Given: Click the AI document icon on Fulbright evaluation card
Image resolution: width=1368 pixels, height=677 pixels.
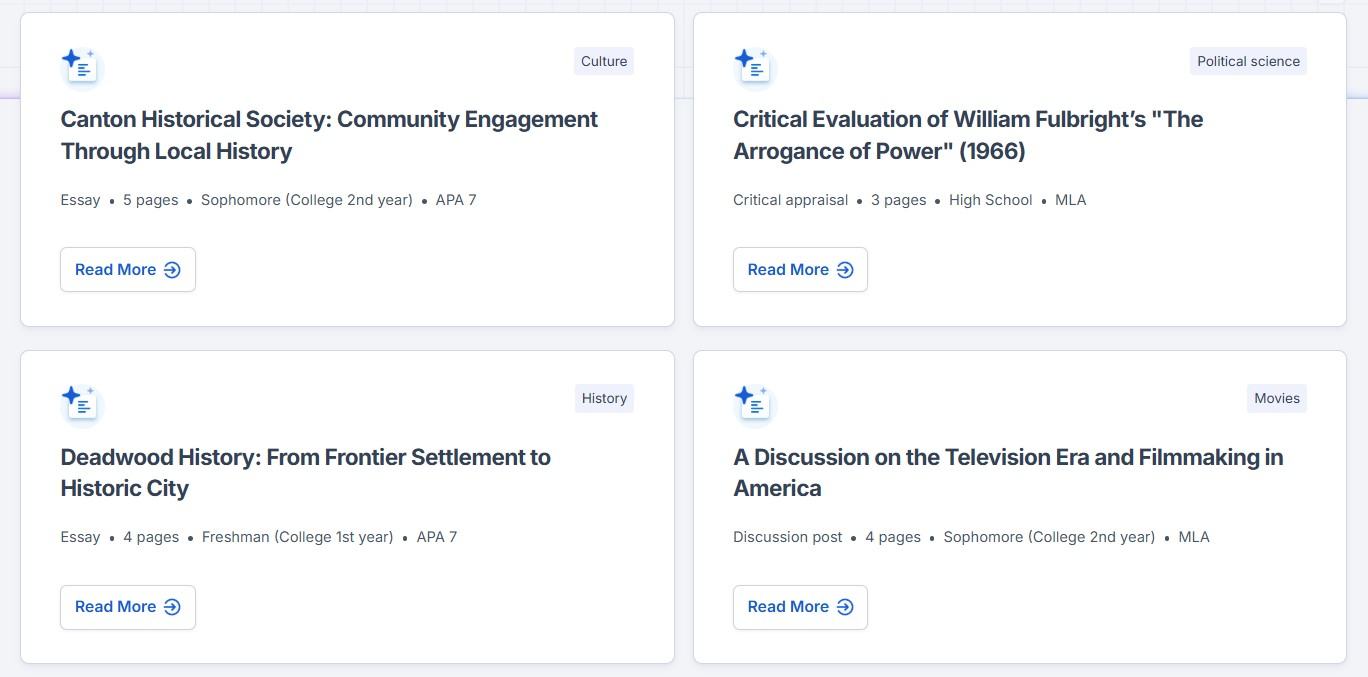Looking at the screenshot, I should tap(753, 66).
